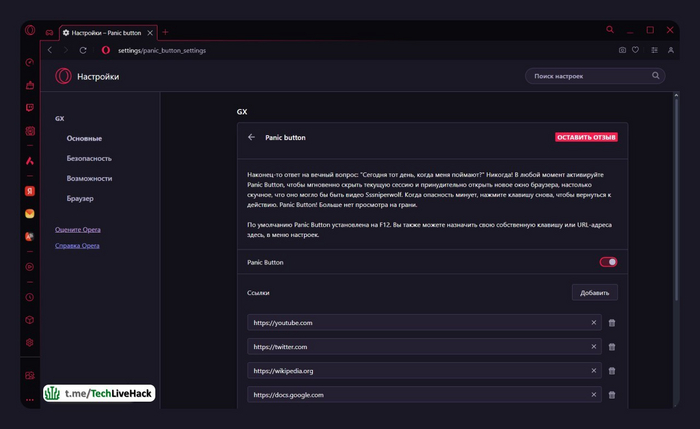The height and width of the screenshot is (429, 700).
Task: Open Безопасность settings section
Action: [x=89, y=158]
